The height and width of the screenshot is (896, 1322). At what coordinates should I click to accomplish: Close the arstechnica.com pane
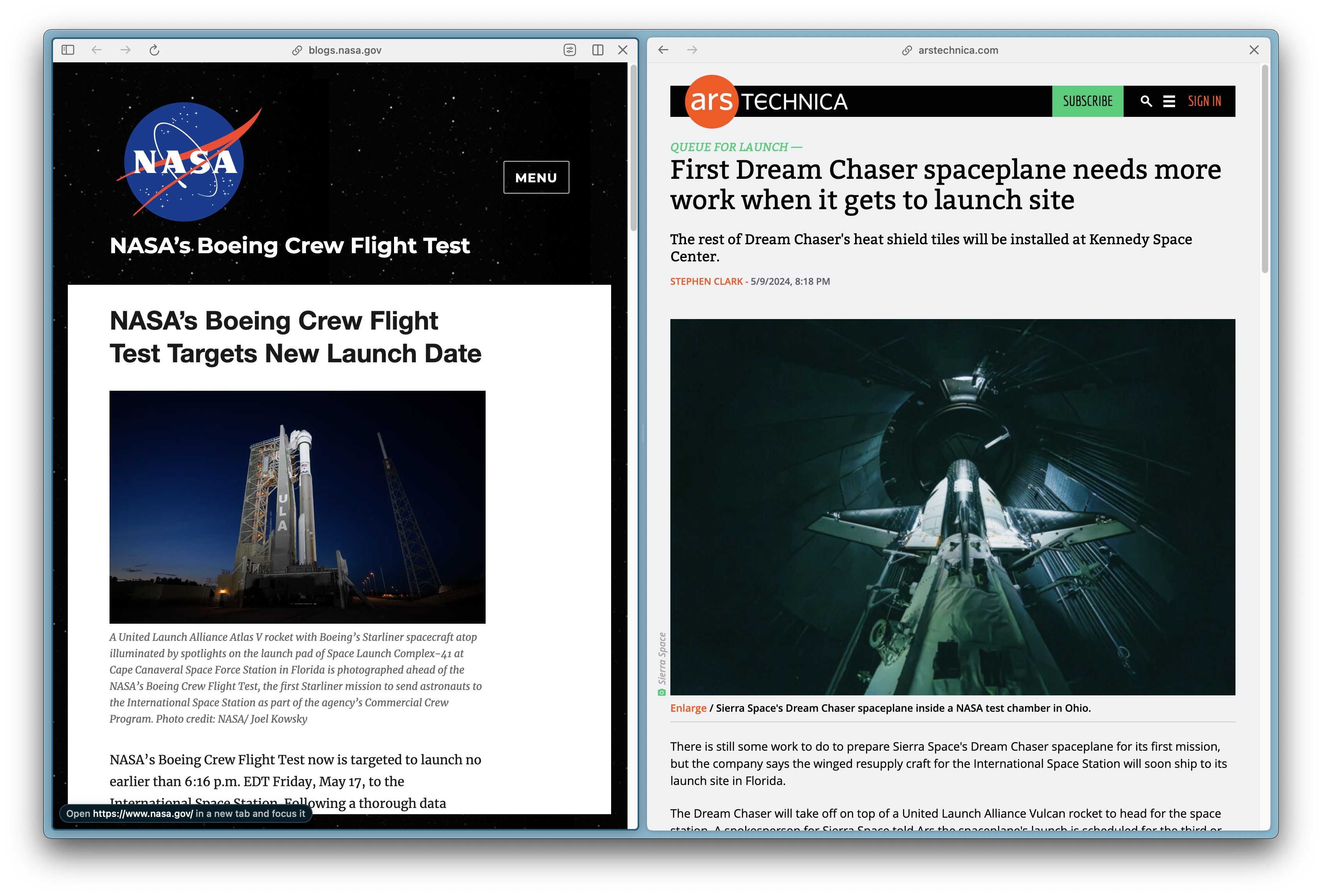(1254, 50)
